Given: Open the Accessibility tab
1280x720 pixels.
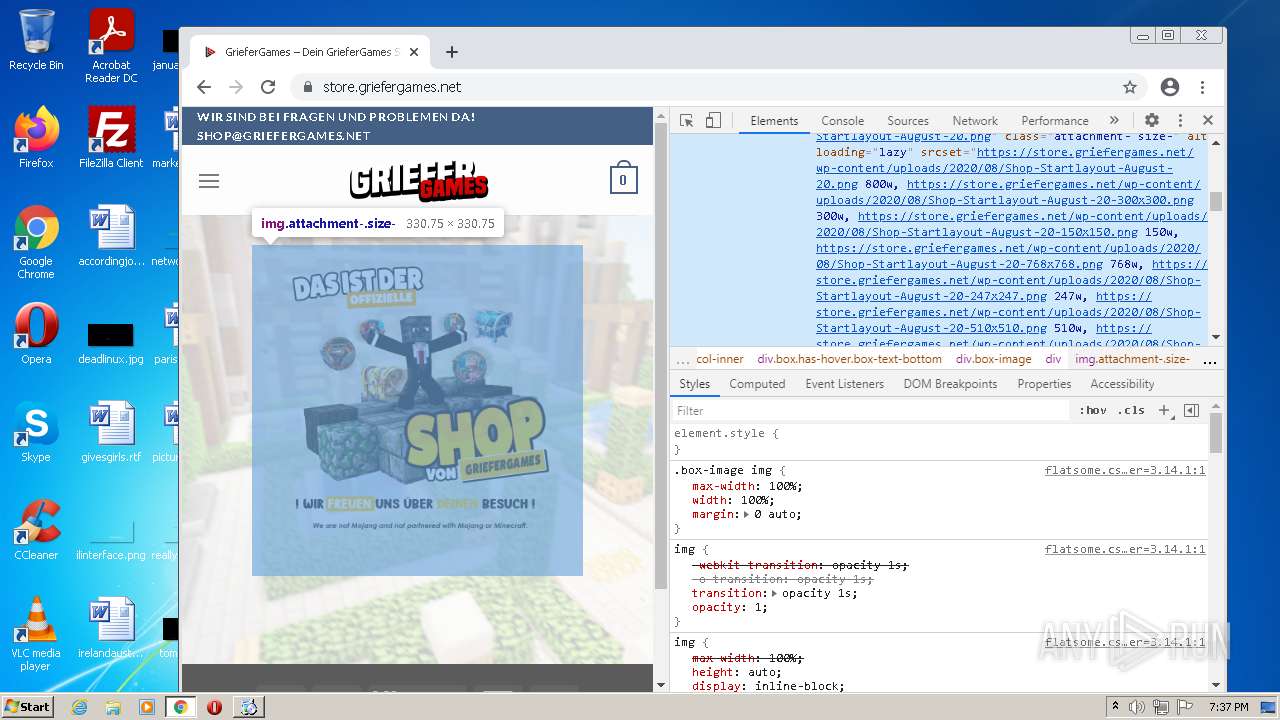Looking at the screenshot, I should [x=1122, y=384].
